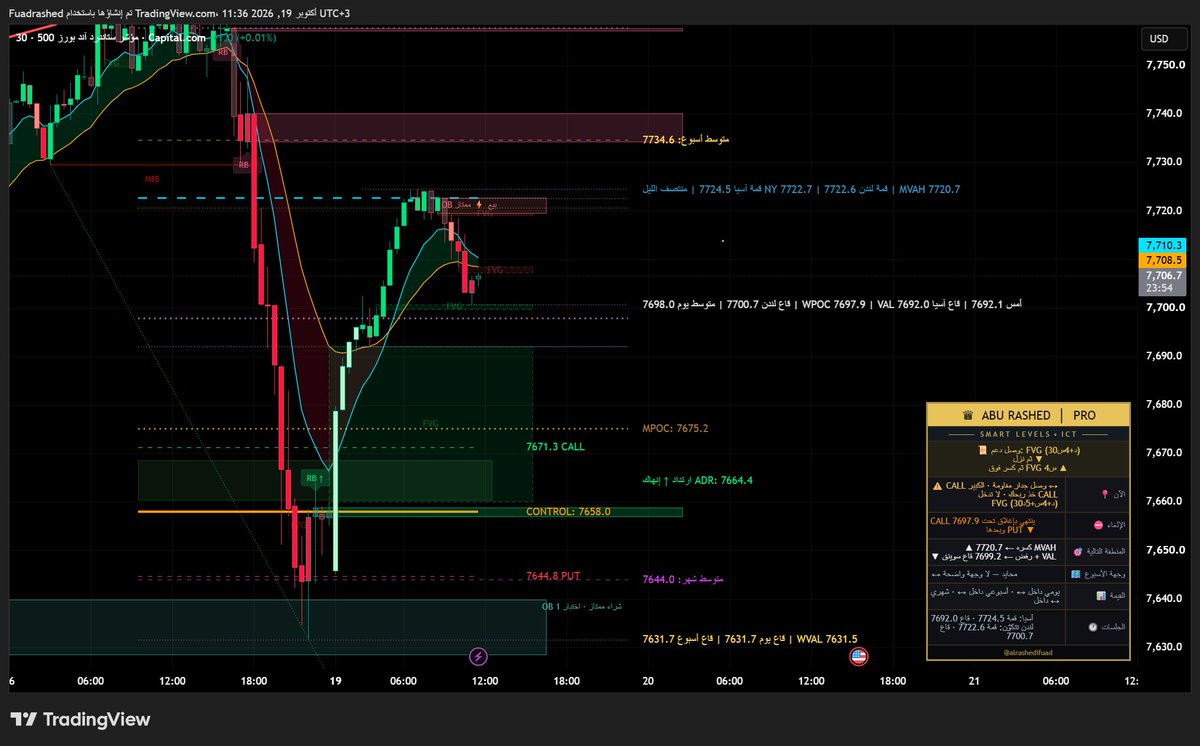Click the 7734.6 weekly average label

coord(685,140)
